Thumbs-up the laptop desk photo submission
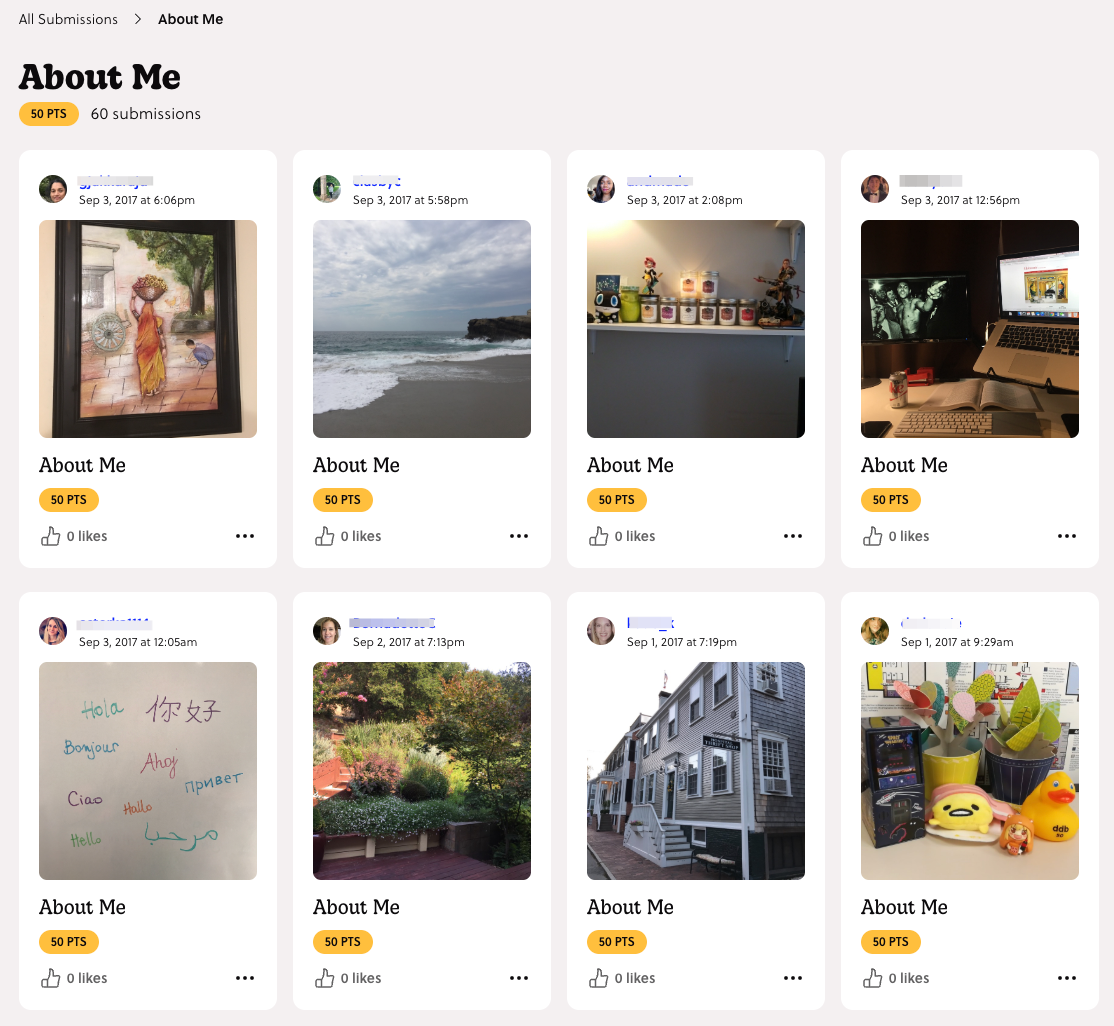 point(872,536)
